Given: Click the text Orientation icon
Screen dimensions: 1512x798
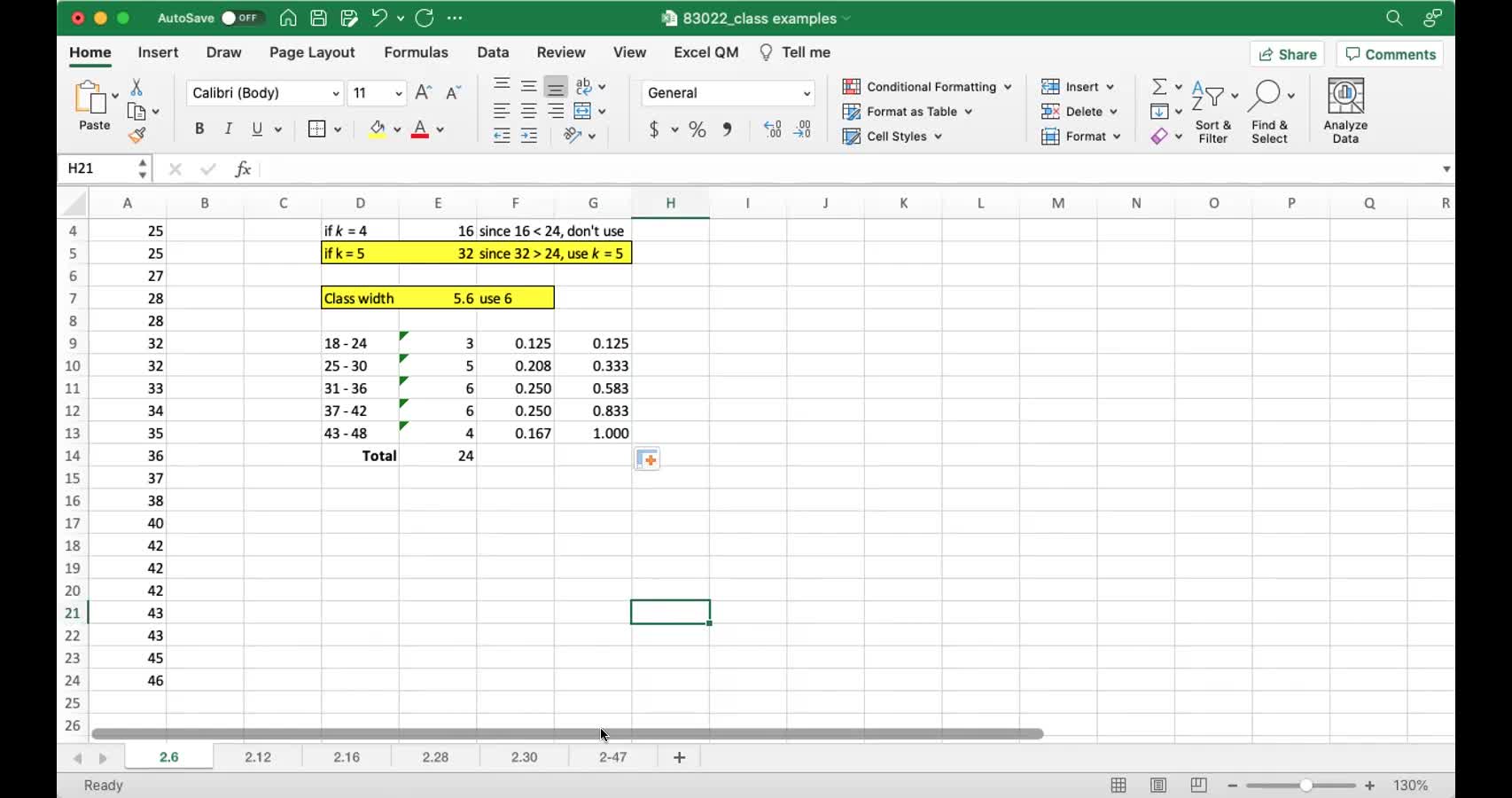Looking at the screenshot, I should coord(573,136).
